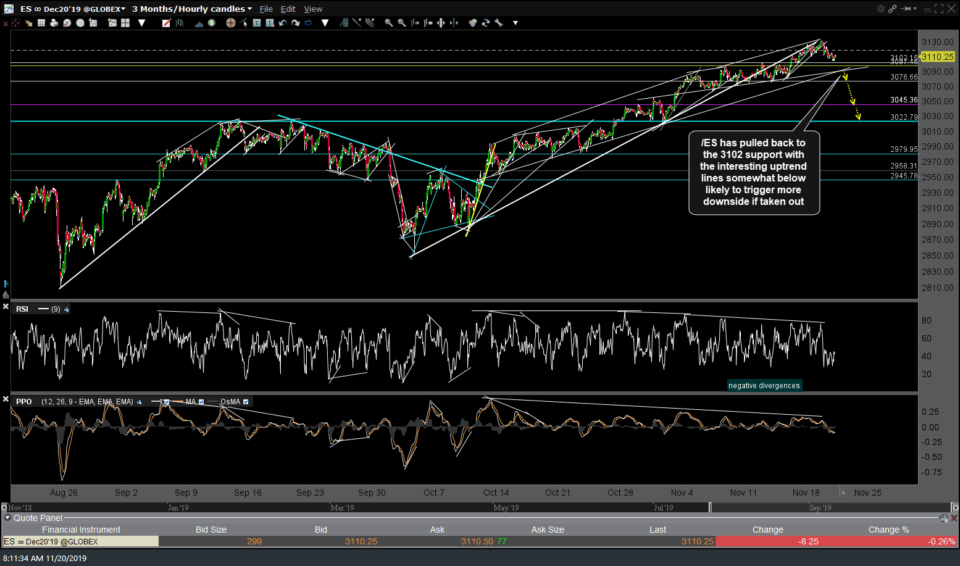Click the redo arrow icon
Viewport: 960px width, 566px height.
tap(295, 23)
